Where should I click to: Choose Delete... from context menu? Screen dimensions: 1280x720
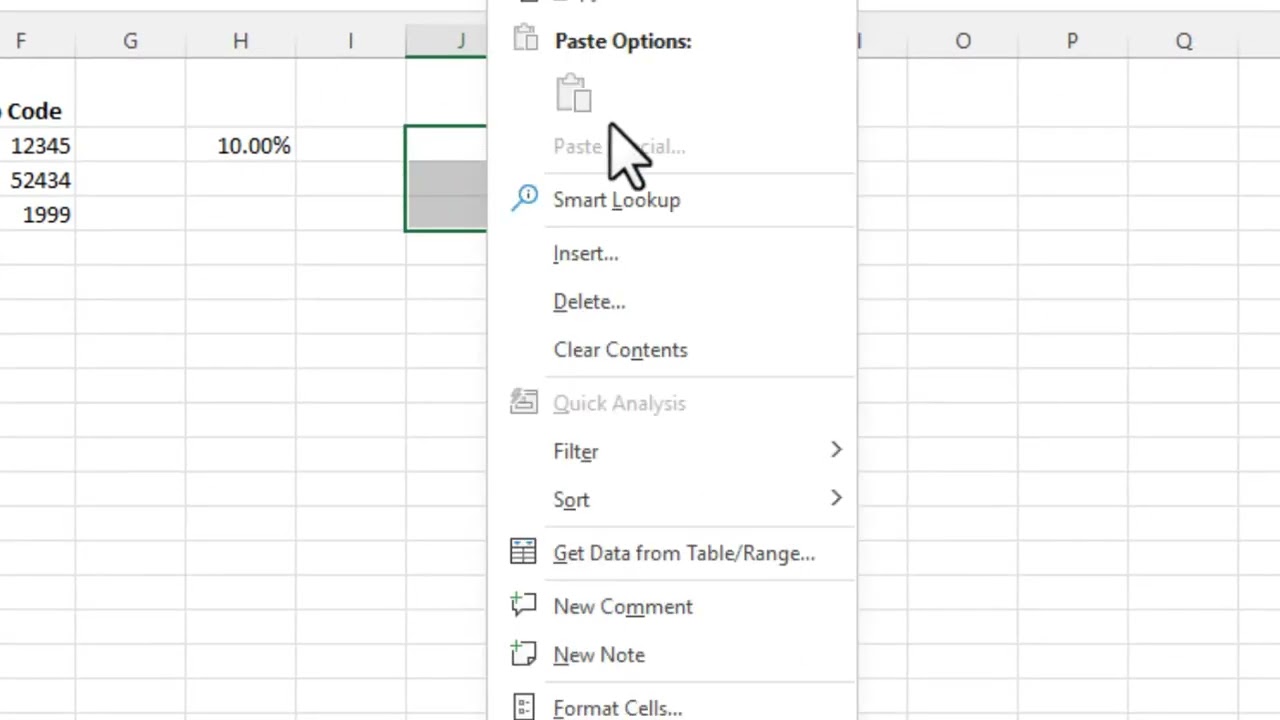(588, 302)
